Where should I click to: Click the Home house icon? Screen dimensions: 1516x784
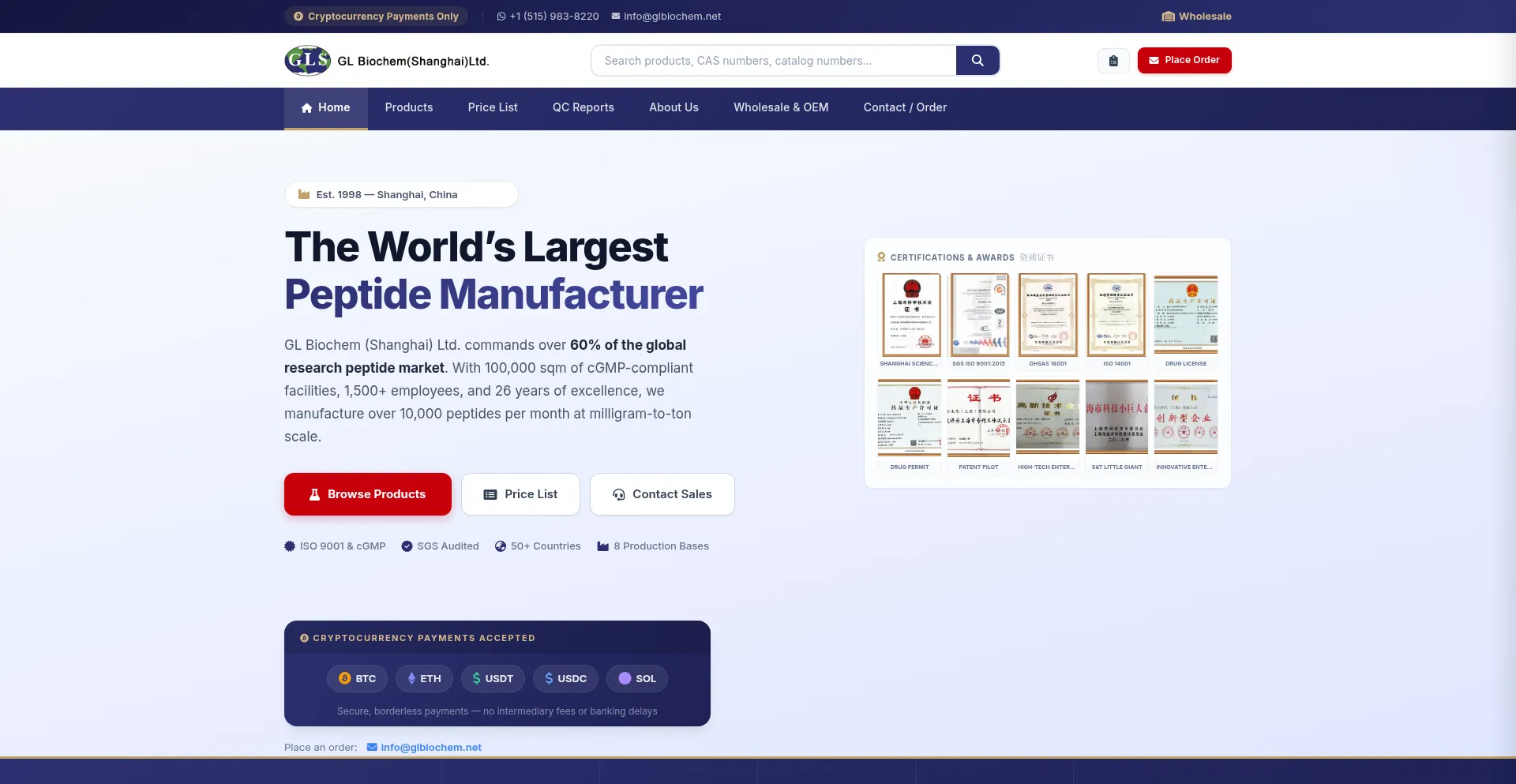(x=307, y=108)
